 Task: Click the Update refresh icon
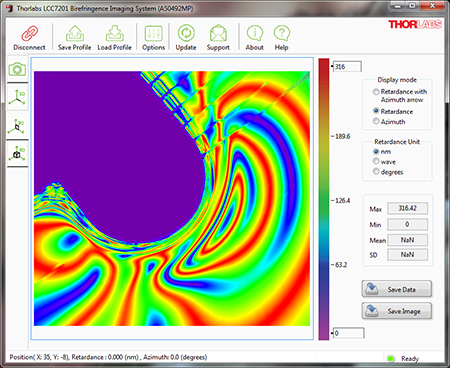pyautogui.click(x=186, y=33)
